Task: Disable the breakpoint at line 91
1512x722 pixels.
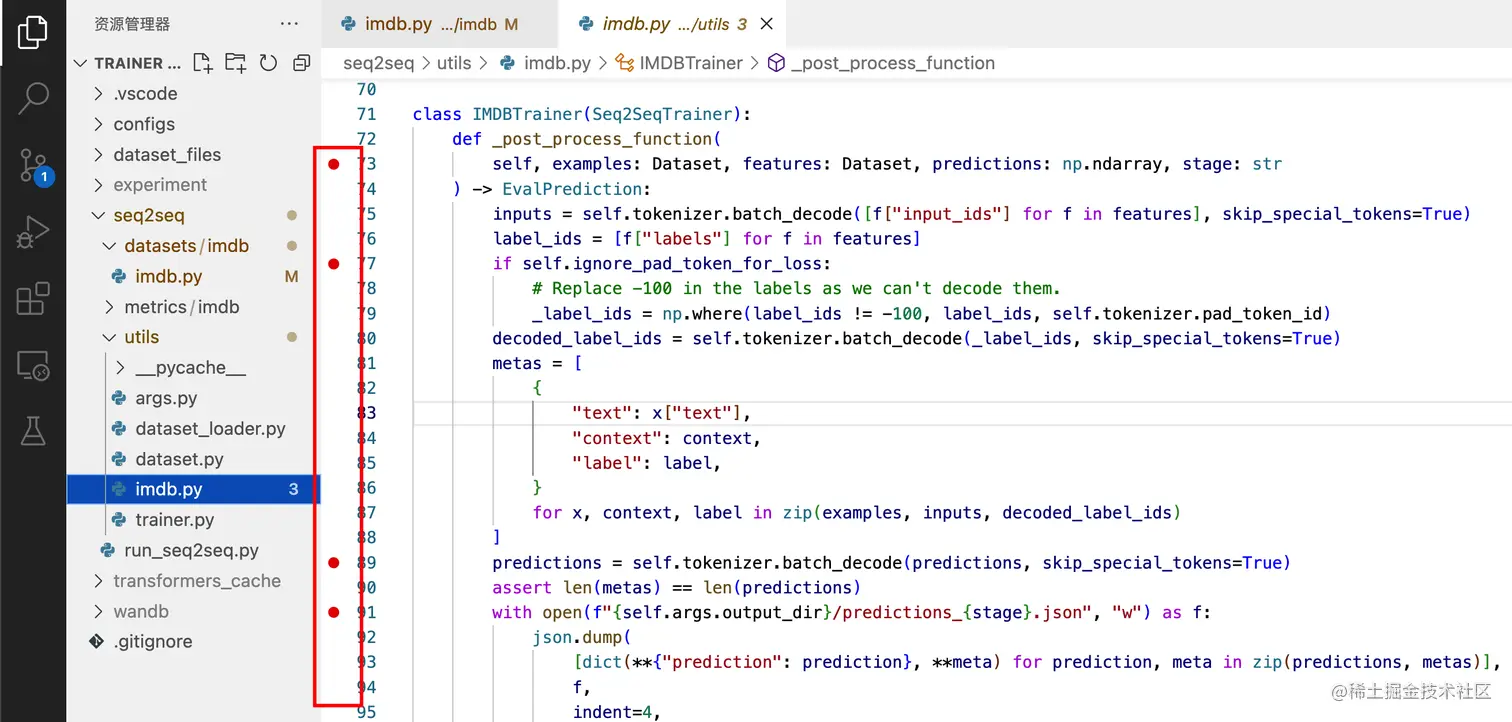Action: 334,612
